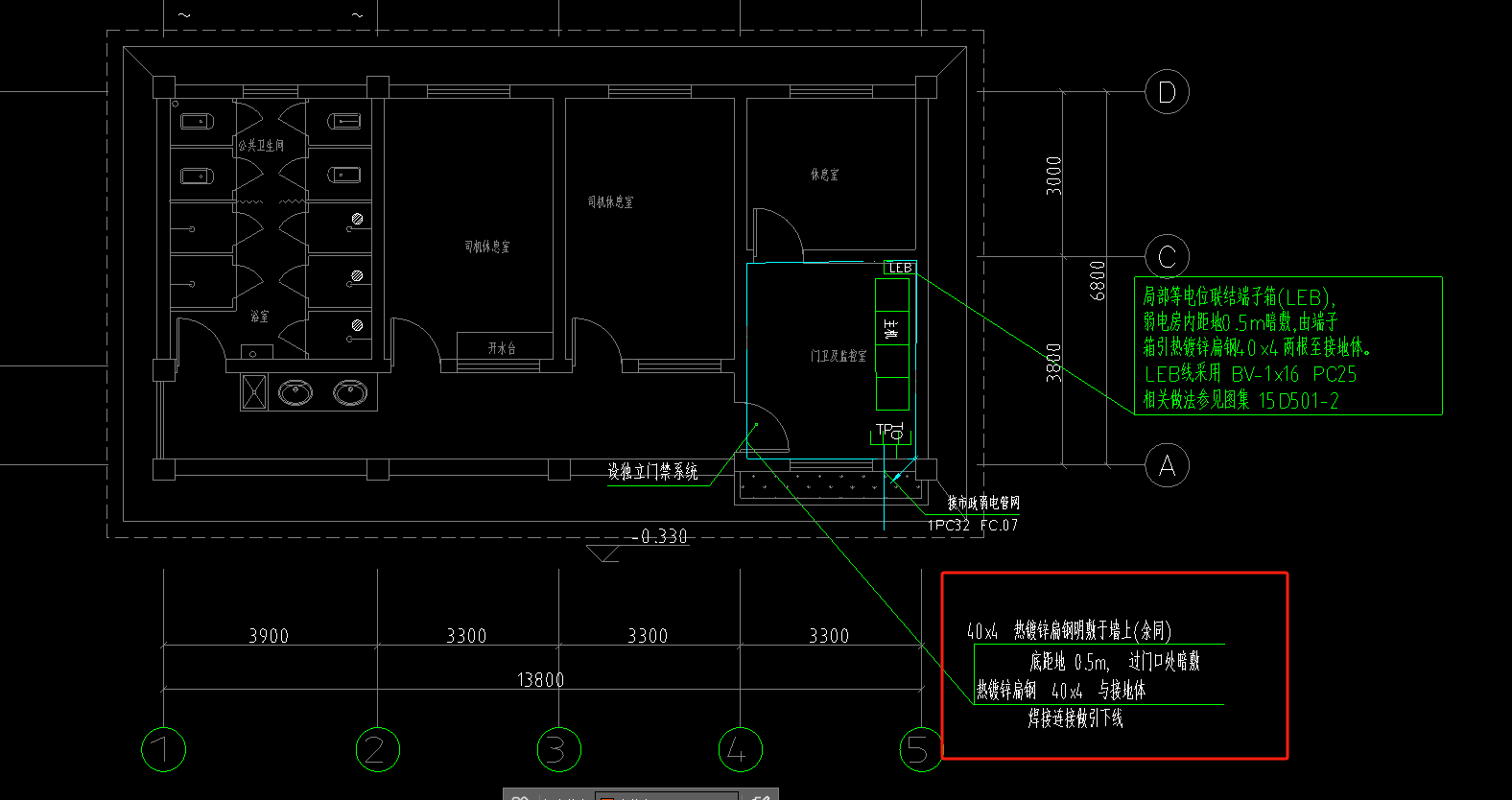
Task: Click the LEB线采用 BV-1x16 PC25 note
Action: pos(1250,374)
